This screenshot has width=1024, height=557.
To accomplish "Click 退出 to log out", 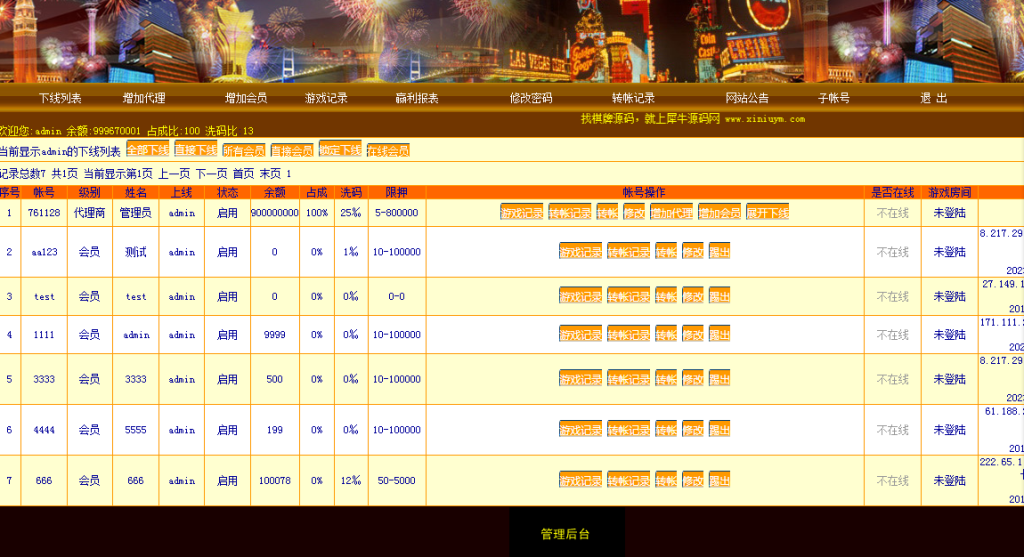I will click(934, 98).
